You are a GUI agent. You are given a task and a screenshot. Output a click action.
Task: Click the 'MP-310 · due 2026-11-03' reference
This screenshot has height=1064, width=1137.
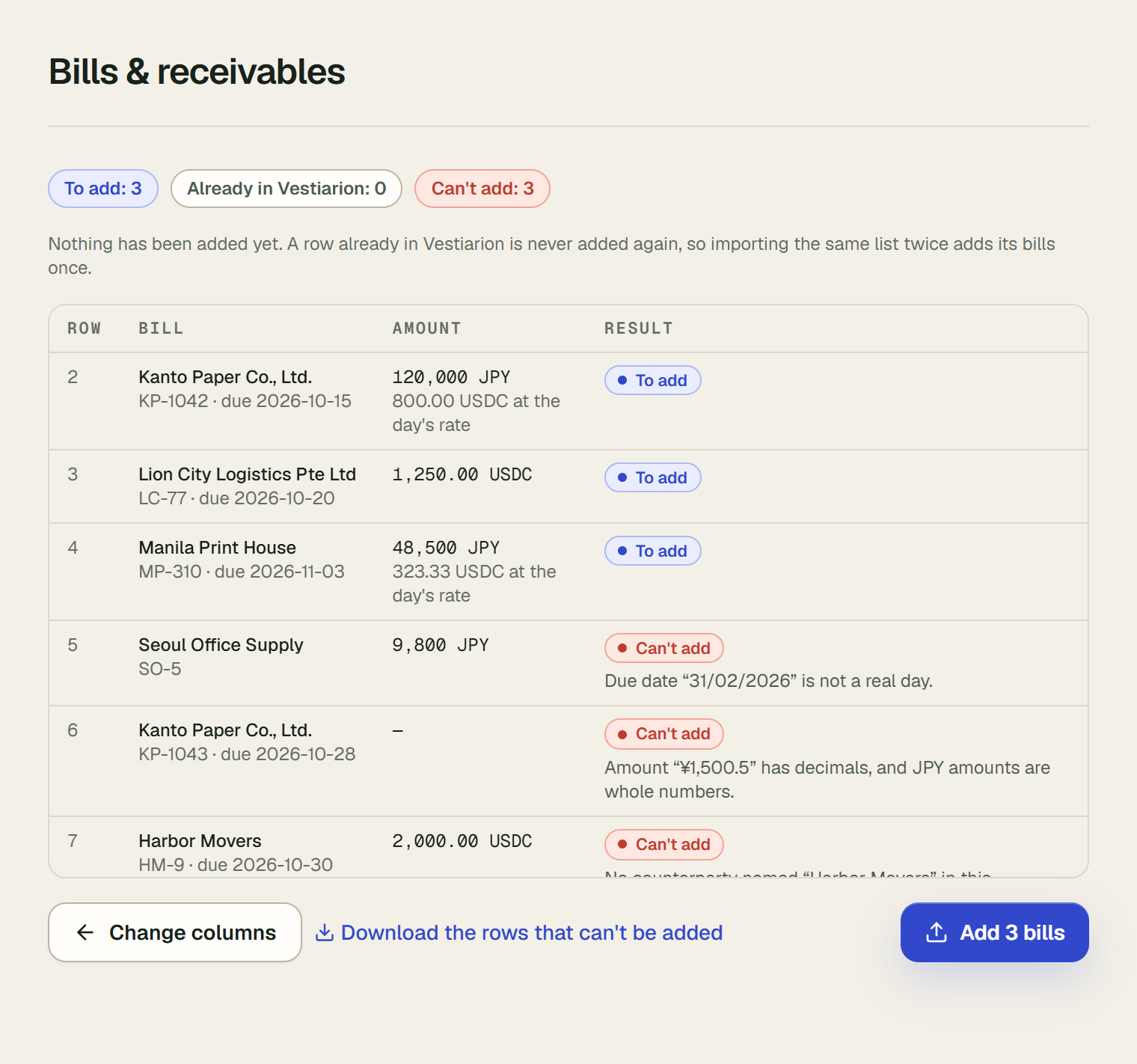(242, 572)
